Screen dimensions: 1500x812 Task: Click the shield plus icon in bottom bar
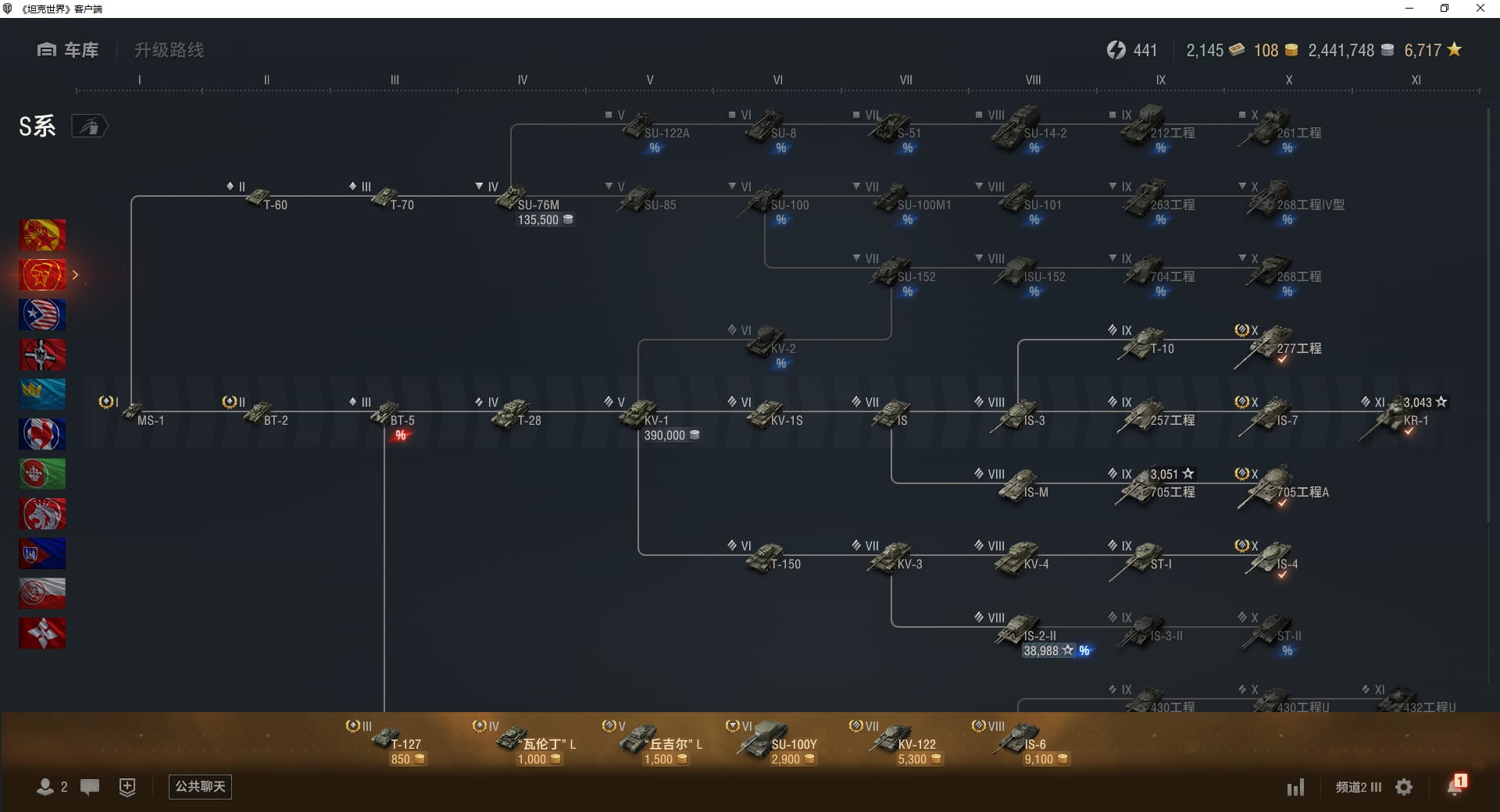coord(127,787)
